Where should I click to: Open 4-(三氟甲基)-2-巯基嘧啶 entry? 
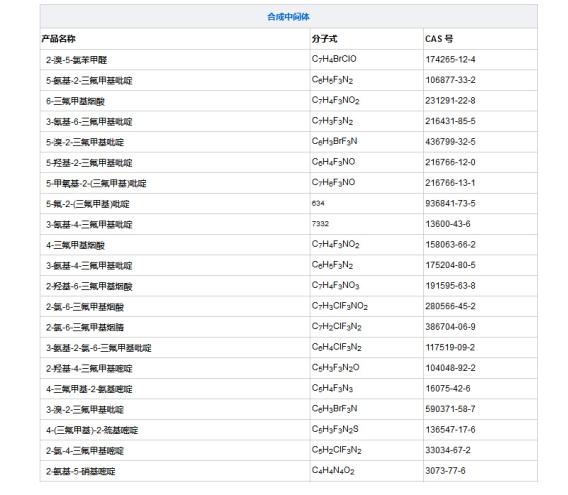pyautogui.click(x=92, y=430)
